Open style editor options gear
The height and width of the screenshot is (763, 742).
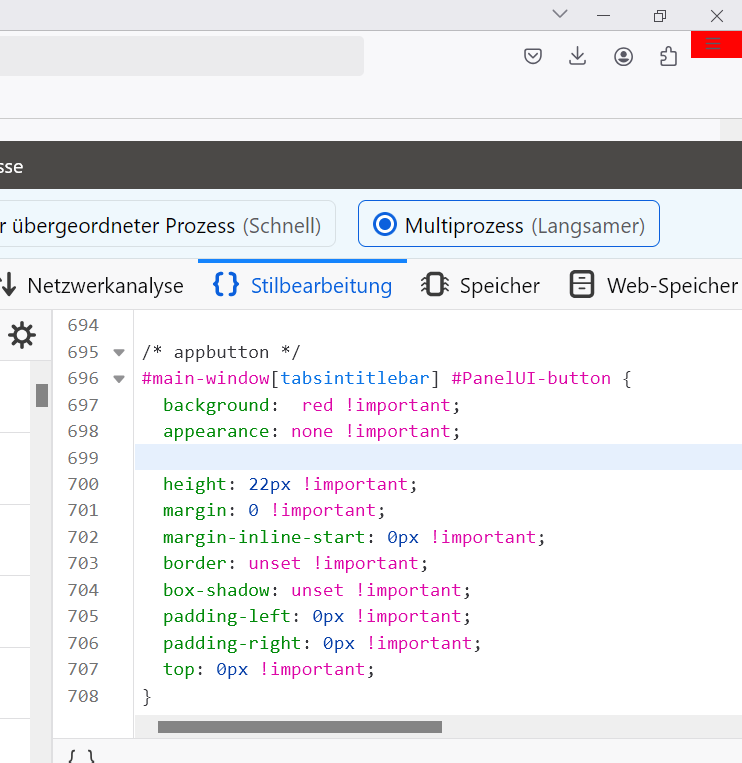pyautogui.click(x=22, y=336)
